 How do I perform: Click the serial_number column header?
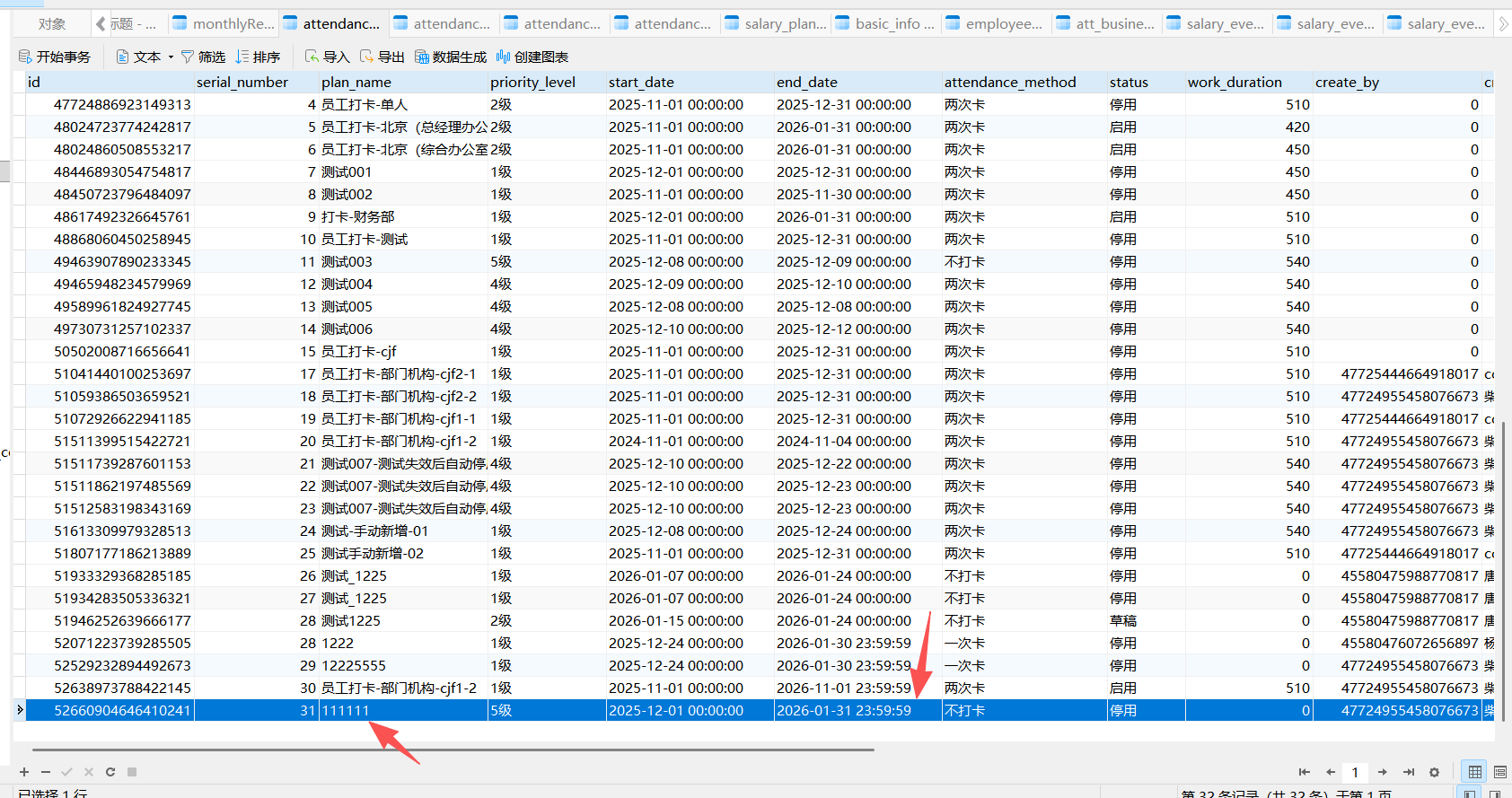click(257, 83)
